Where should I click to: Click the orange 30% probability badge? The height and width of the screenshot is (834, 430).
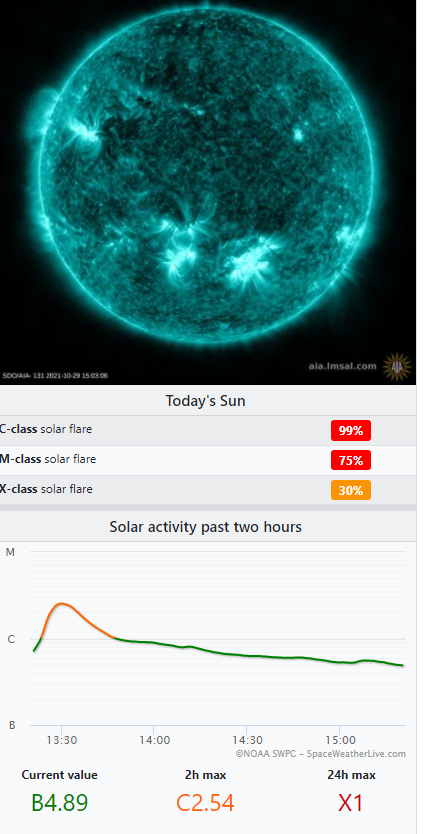click(x=351, y=490)
